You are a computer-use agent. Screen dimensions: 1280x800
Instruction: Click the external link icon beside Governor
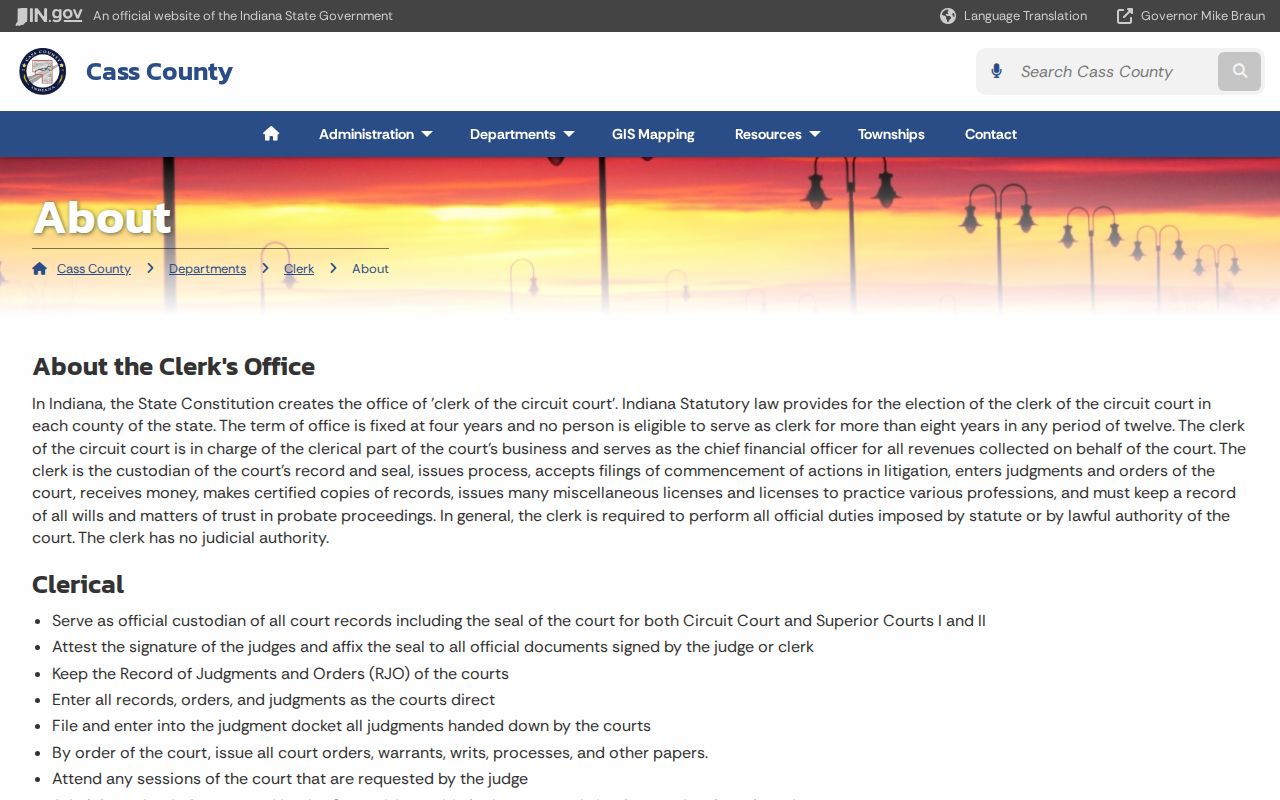tap(1125, 16)
